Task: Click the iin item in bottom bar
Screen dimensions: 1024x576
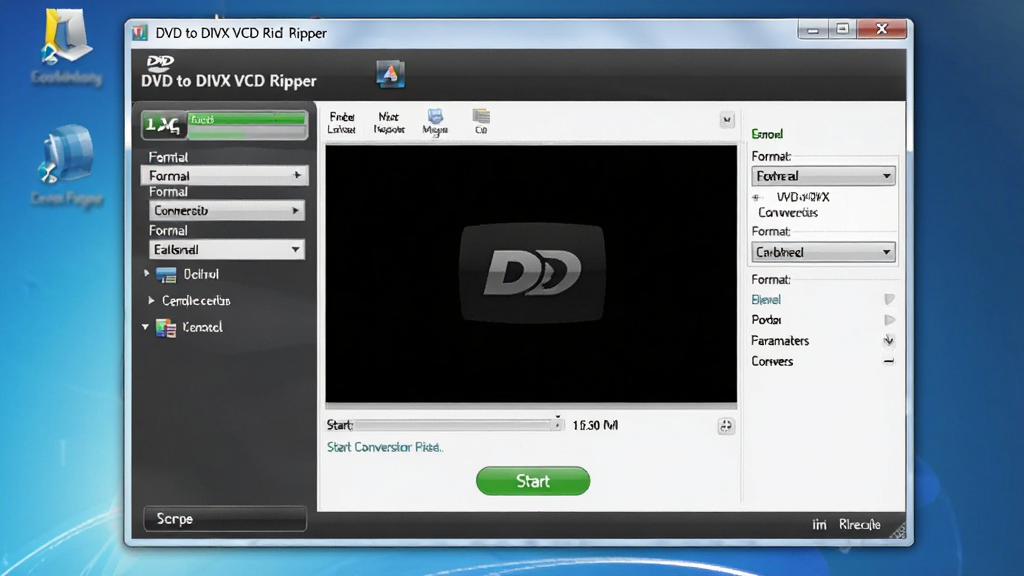Action: [819, 524]
